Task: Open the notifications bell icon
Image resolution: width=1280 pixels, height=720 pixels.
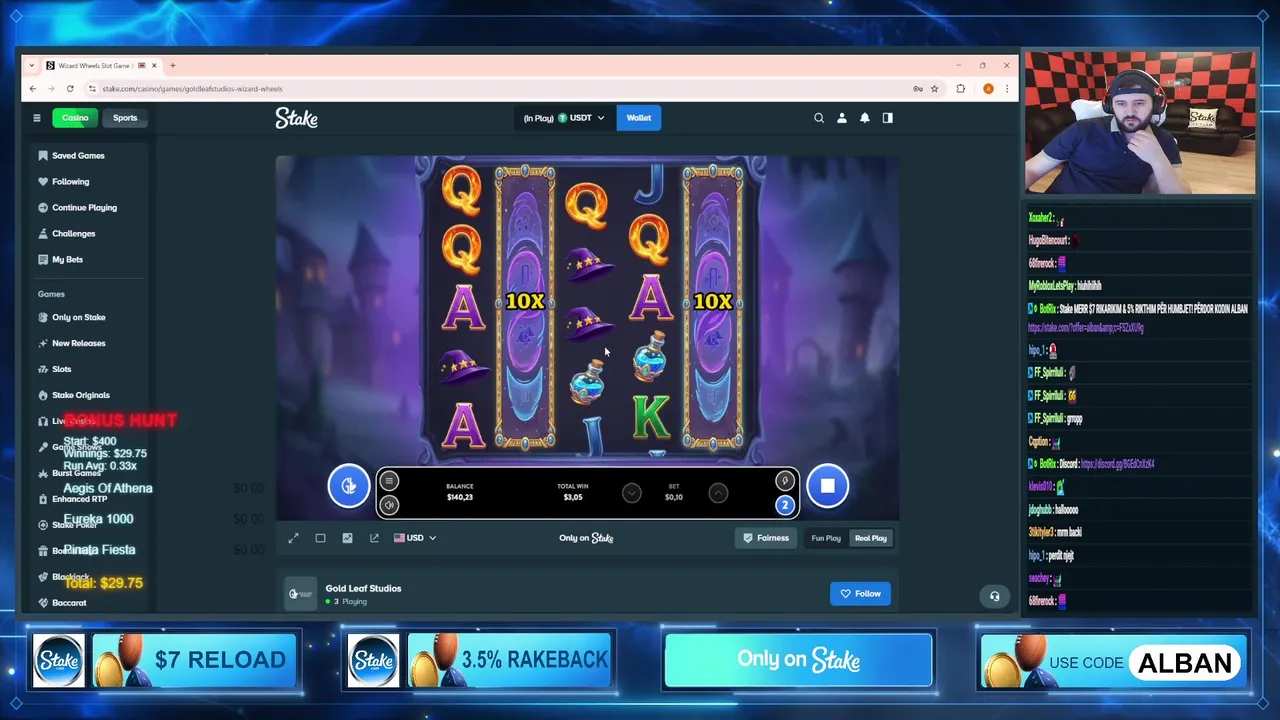Action: pos(865,118)
